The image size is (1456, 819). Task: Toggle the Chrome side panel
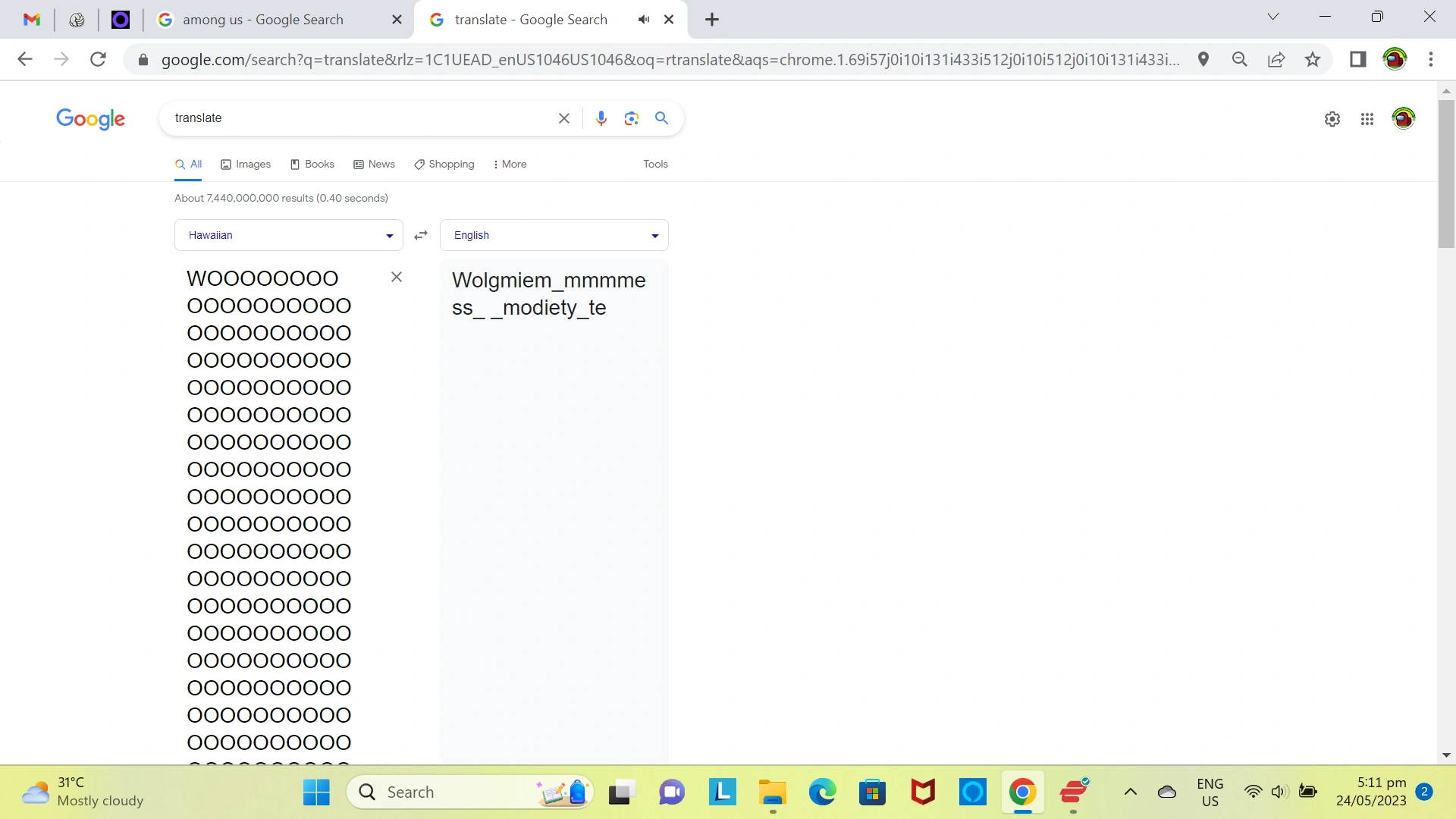click(x=1357, y=59)
